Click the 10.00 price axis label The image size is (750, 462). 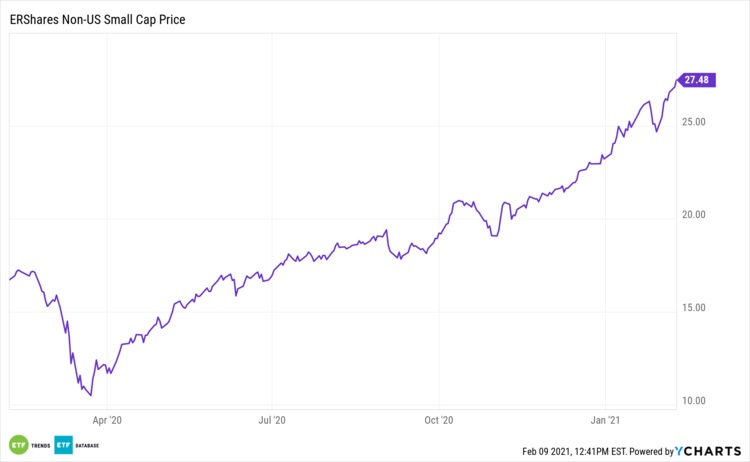695,401
